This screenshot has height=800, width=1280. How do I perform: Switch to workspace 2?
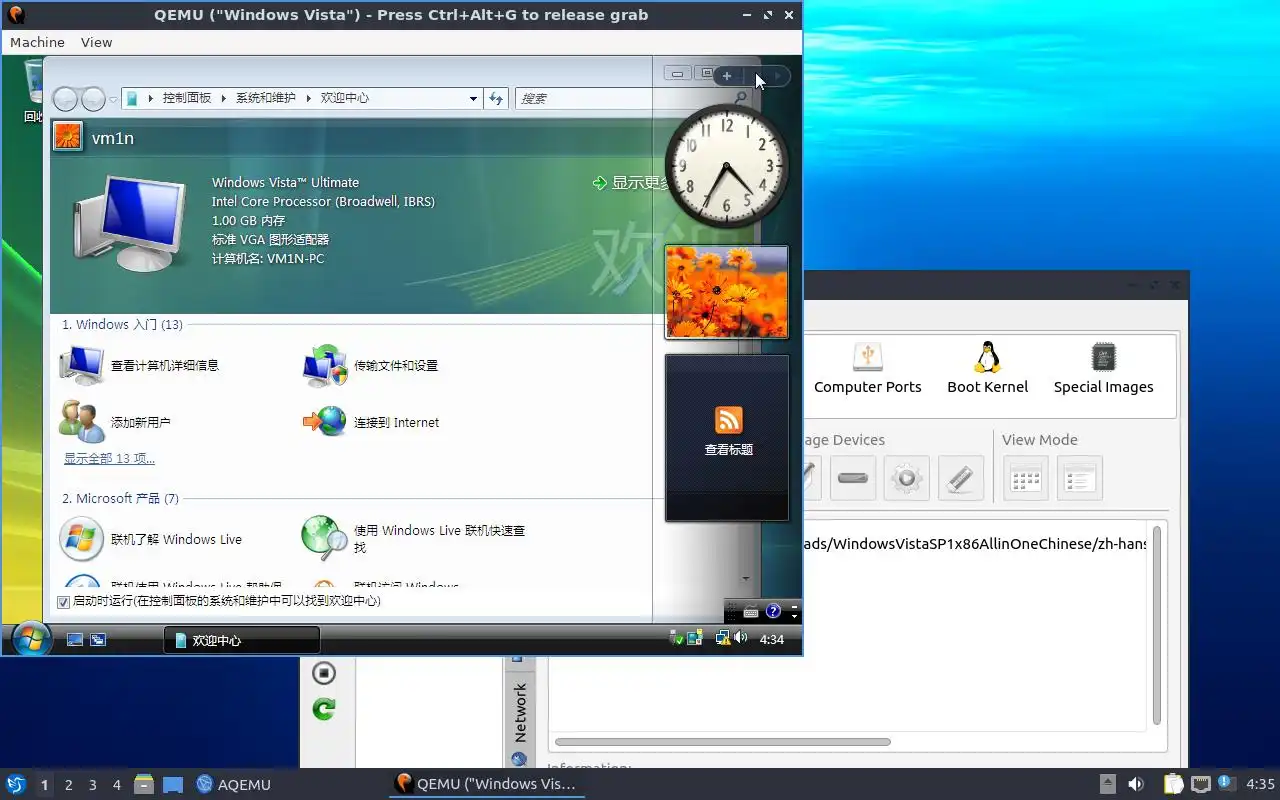[69, 785]
